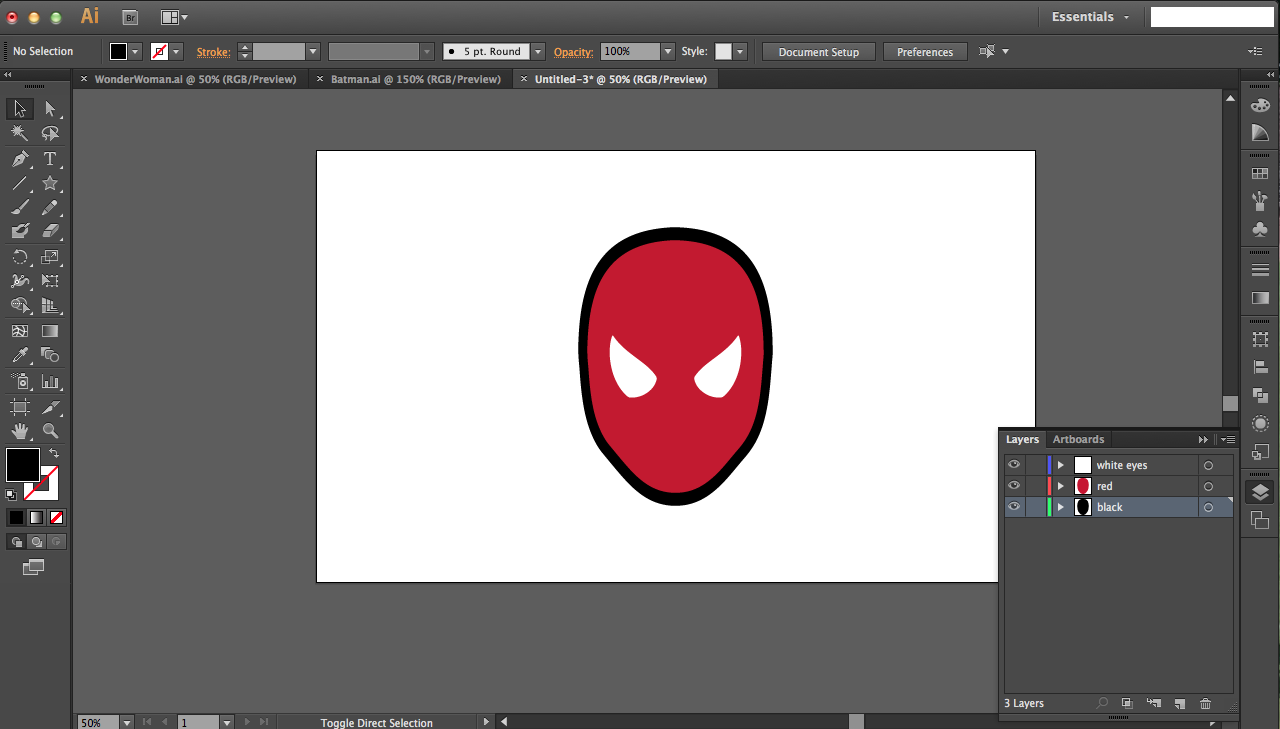This screenshot has width=1280, height=729.
Task: Select the Hand tool
Action: (x=20, y=431)
